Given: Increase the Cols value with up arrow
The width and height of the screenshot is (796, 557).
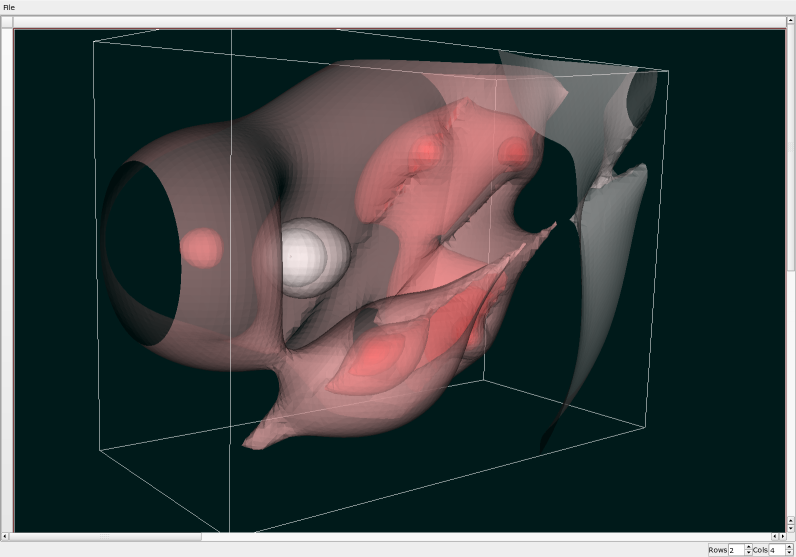Looking at the screenshot, I should coord(789,547).
